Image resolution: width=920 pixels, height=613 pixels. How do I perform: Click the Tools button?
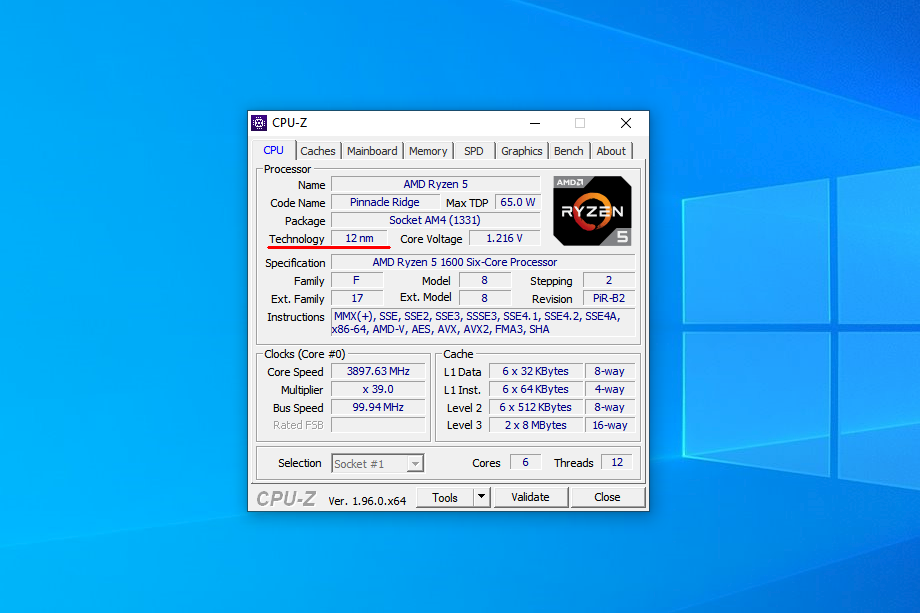(x=445, y=497)
